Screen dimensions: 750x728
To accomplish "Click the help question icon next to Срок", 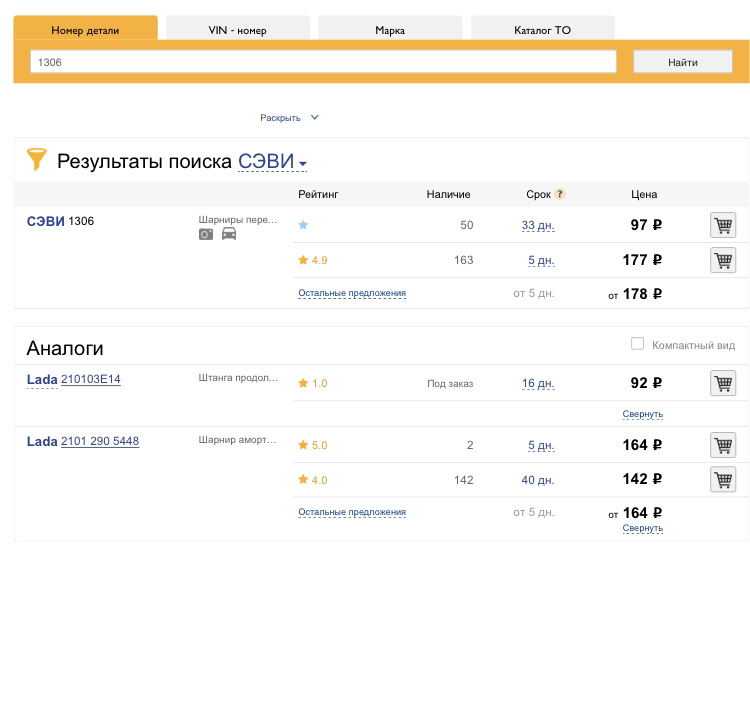I will point(560,194).
